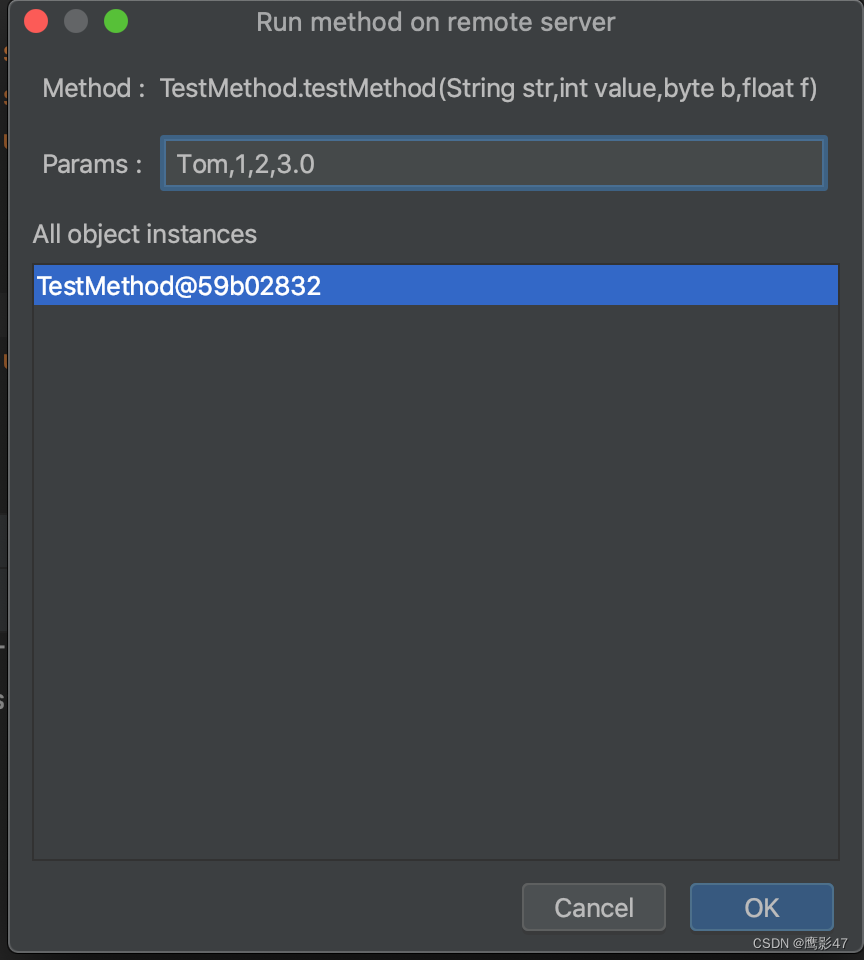Click Cancel to dismiss the dialog
Image resolution: width=864 pixels, height=960 pixels.
point(593,907)
